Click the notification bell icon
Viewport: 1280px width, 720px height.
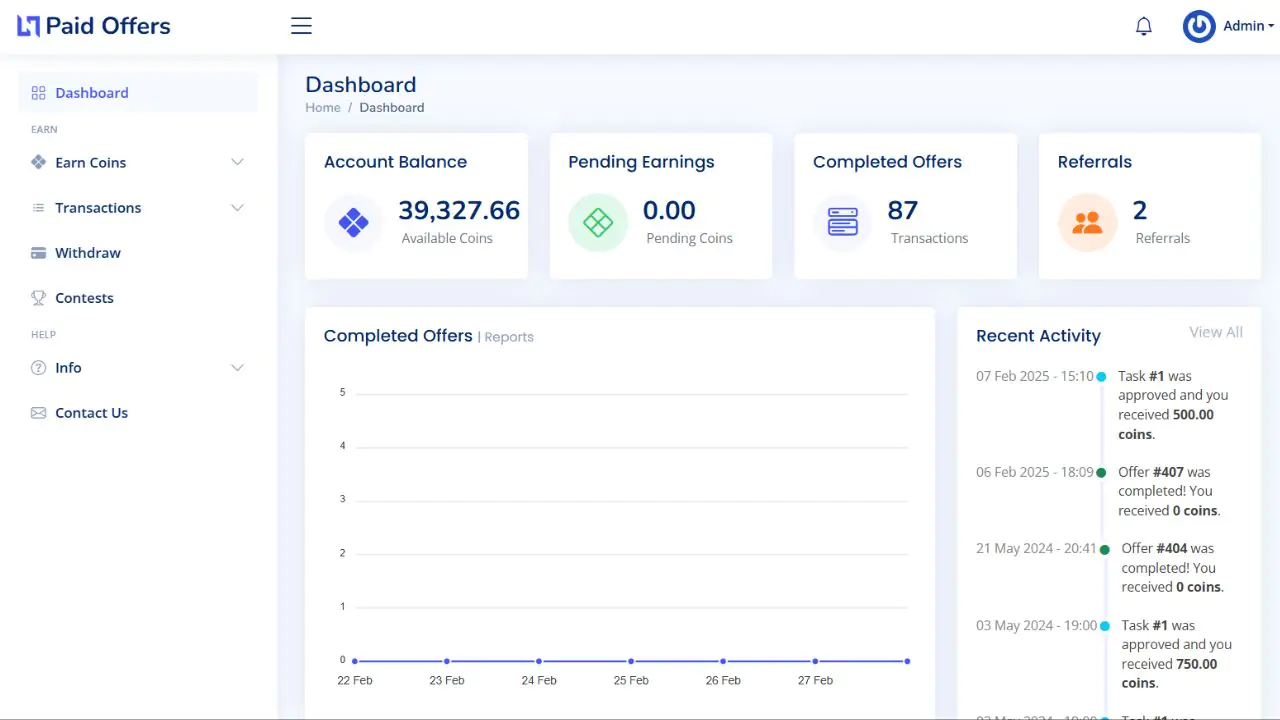click(x=1144, y=27)
